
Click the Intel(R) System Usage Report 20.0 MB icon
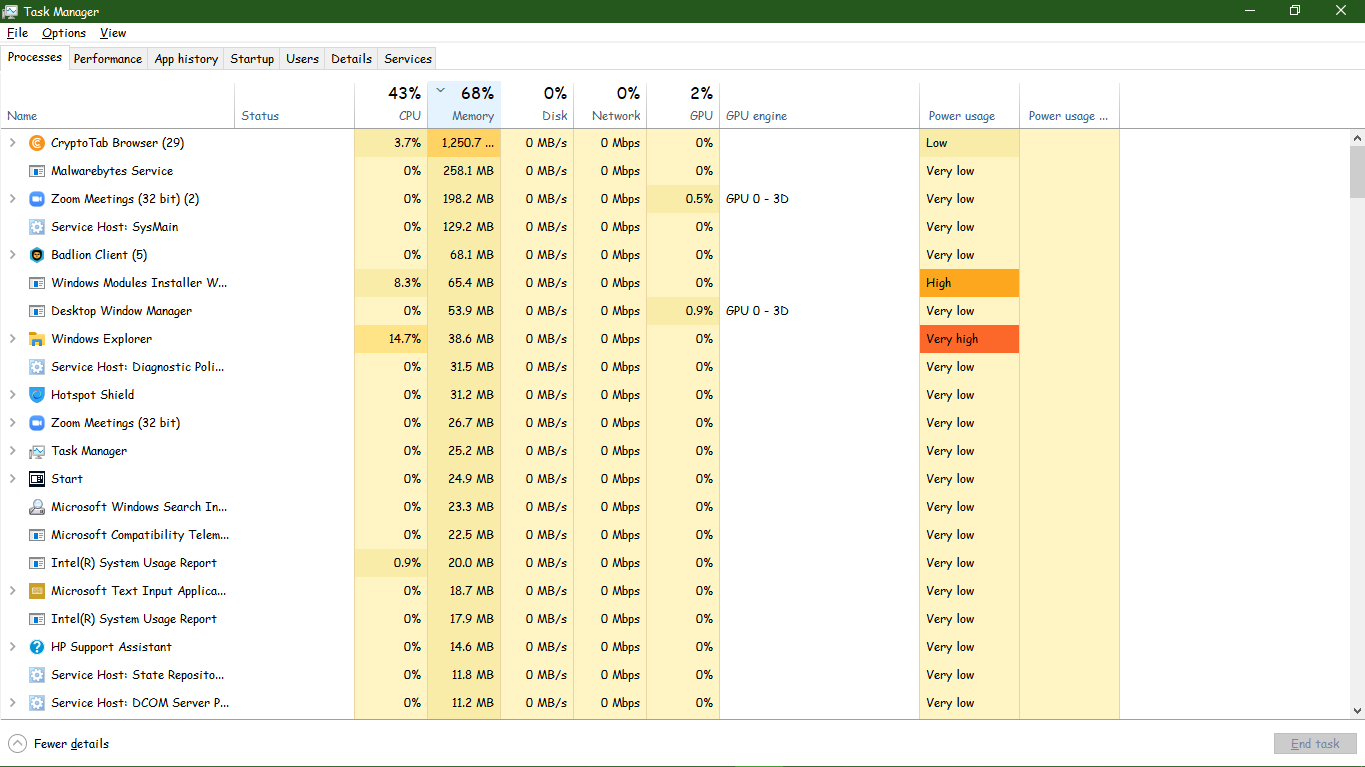[x=37, y=563]
